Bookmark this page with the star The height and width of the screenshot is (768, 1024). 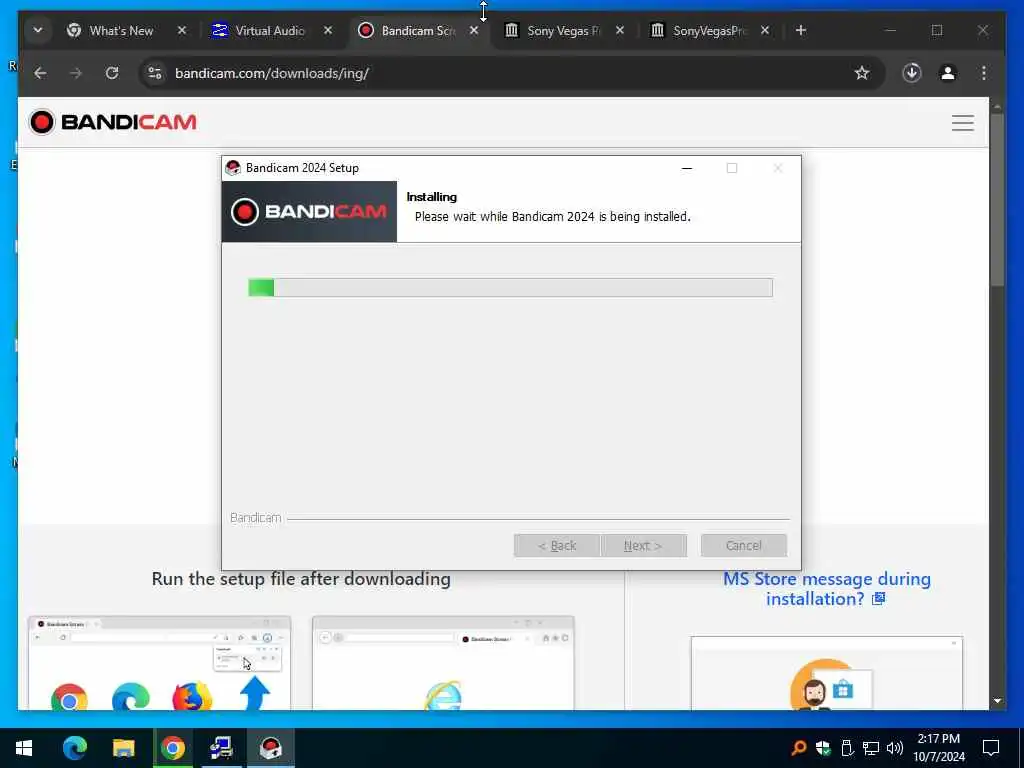[862, 73]
